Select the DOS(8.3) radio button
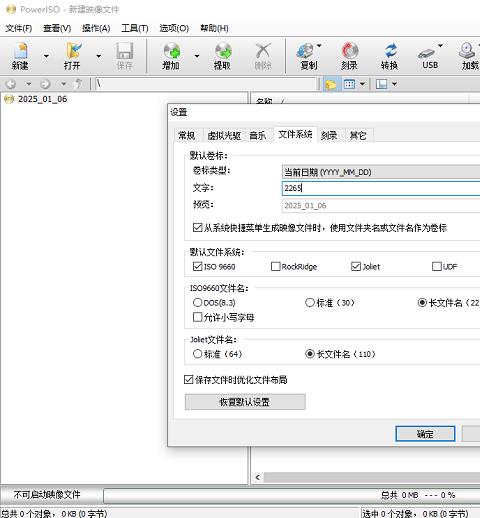Screen dimensions: 480x518 coord(197,302)
